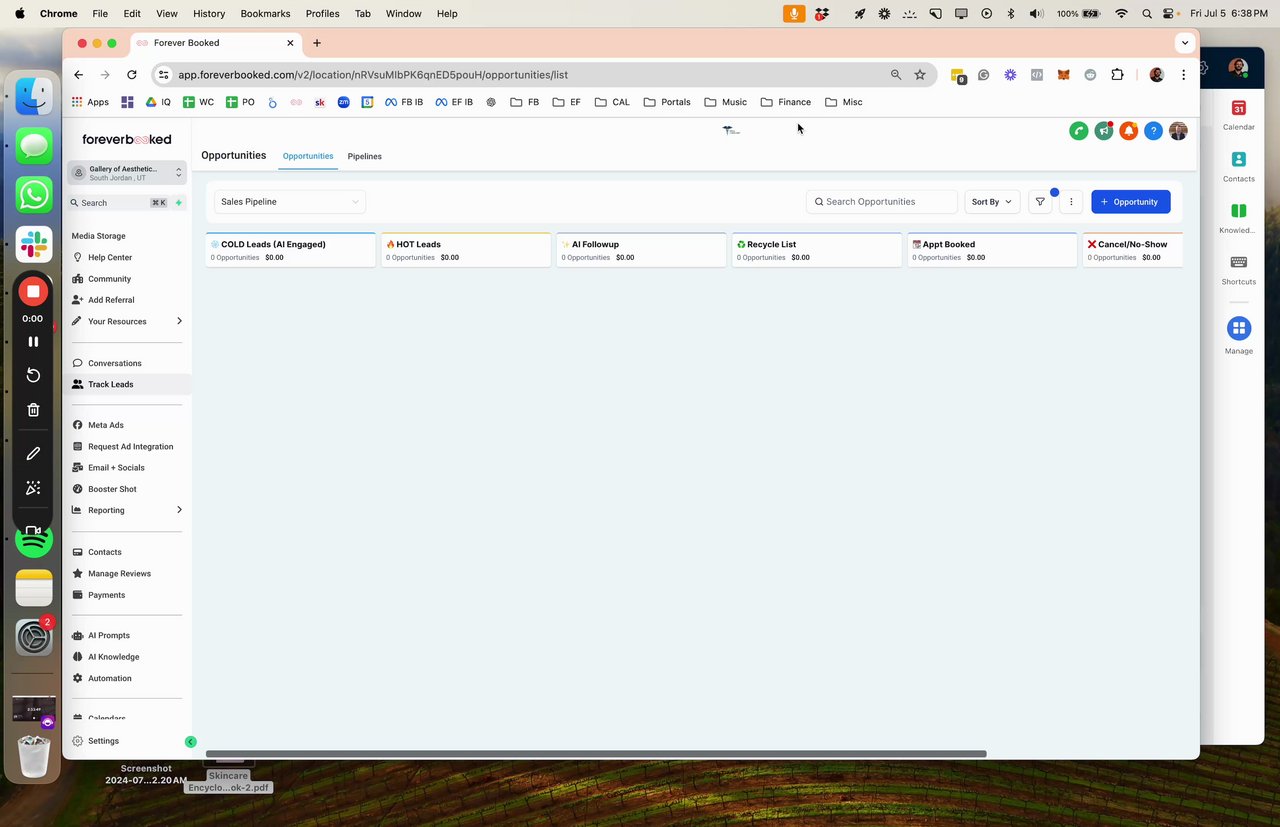
Task: Collapse sidebar with green arrow button
Action: point(191,742)
